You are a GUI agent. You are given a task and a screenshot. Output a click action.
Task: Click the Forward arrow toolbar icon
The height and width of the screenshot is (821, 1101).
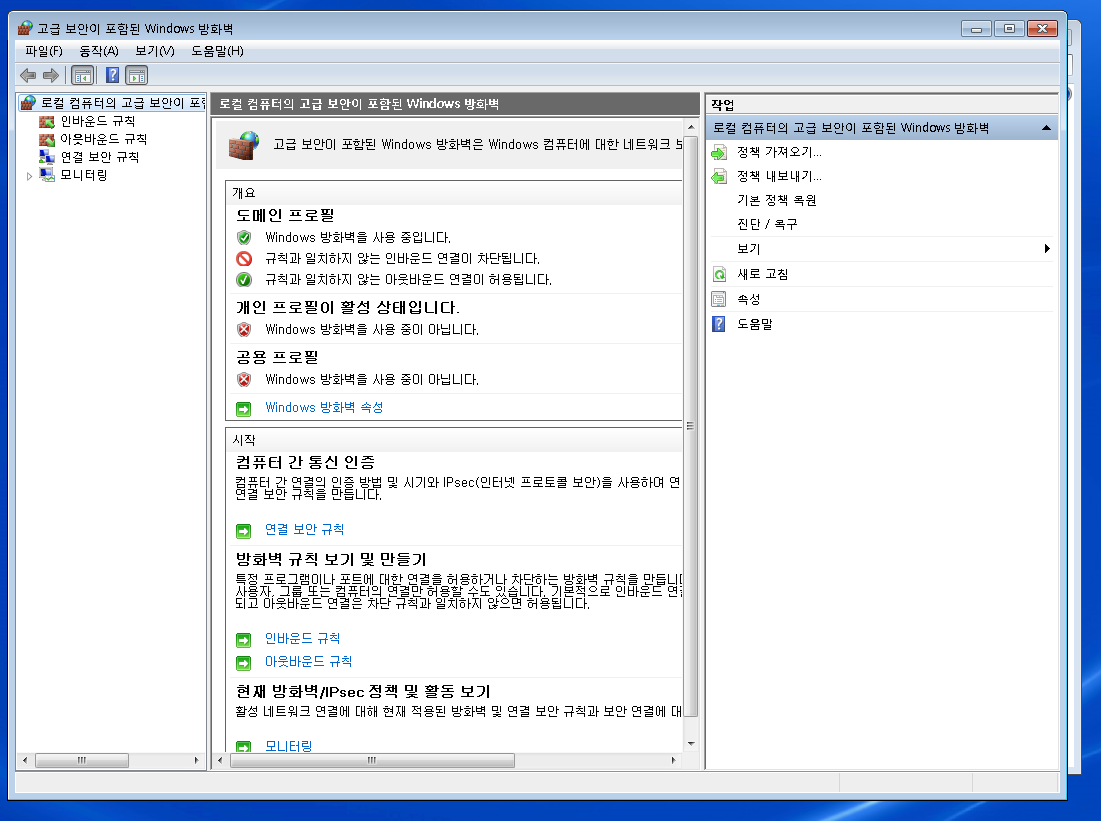51,75
